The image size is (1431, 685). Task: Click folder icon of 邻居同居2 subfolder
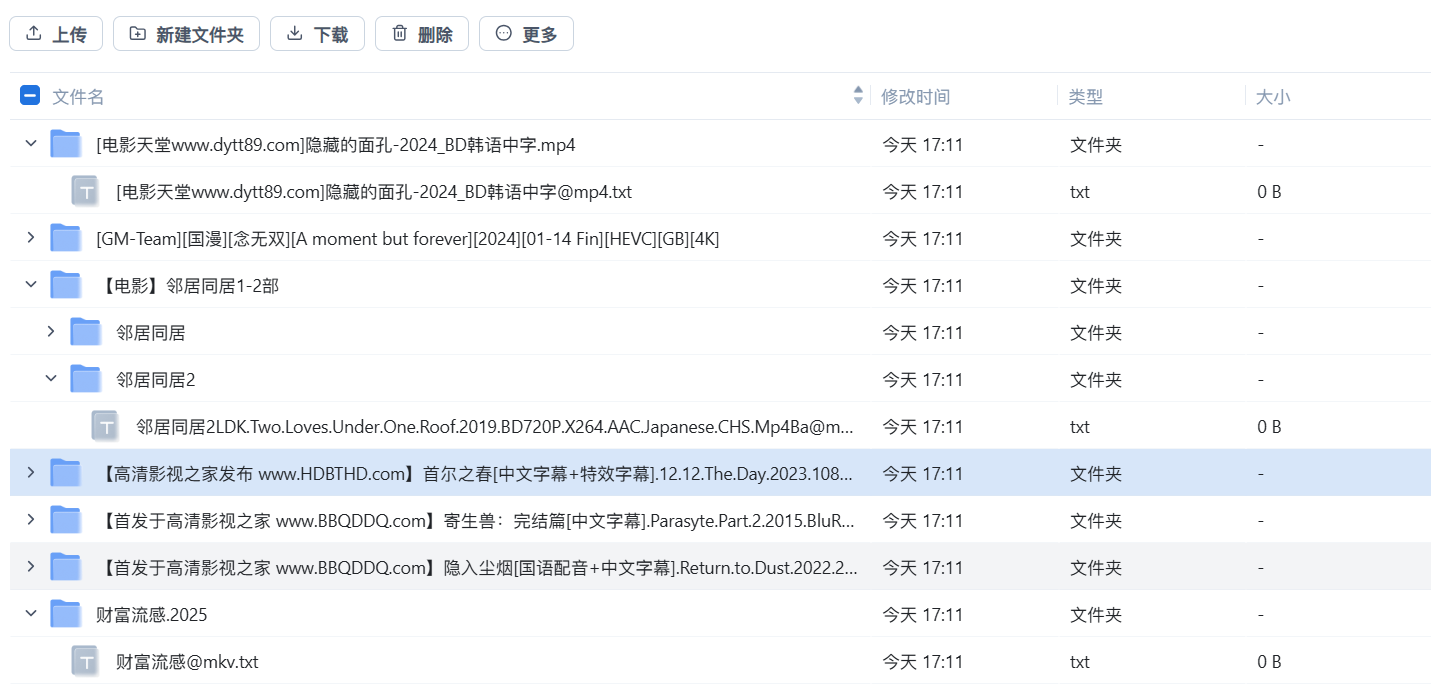click(86, 379)
